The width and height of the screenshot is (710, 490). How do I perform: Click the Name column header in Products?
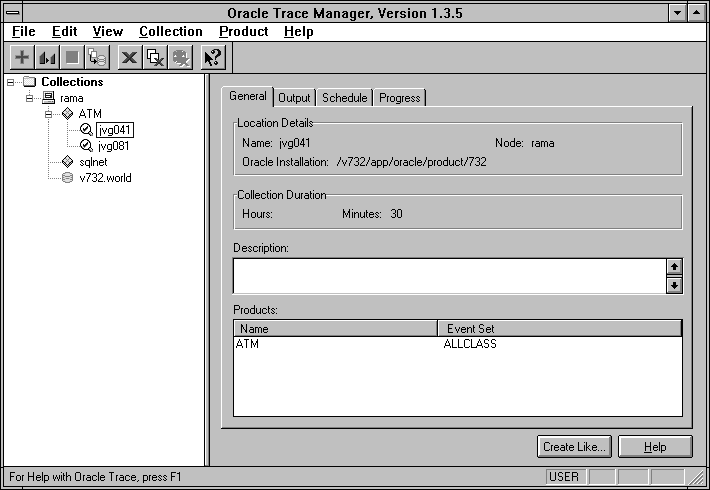point(336,328)
